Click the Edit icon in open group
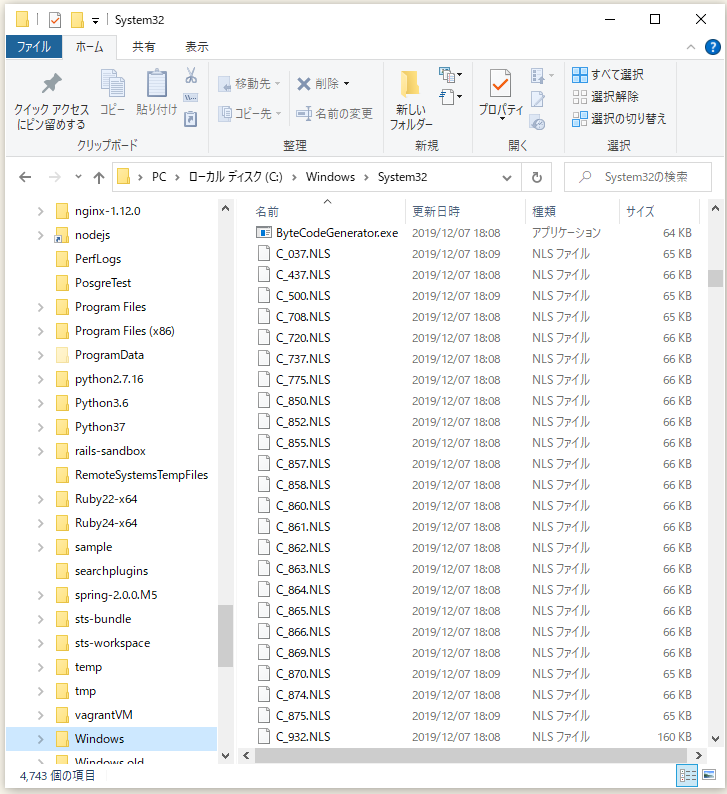 538,98
